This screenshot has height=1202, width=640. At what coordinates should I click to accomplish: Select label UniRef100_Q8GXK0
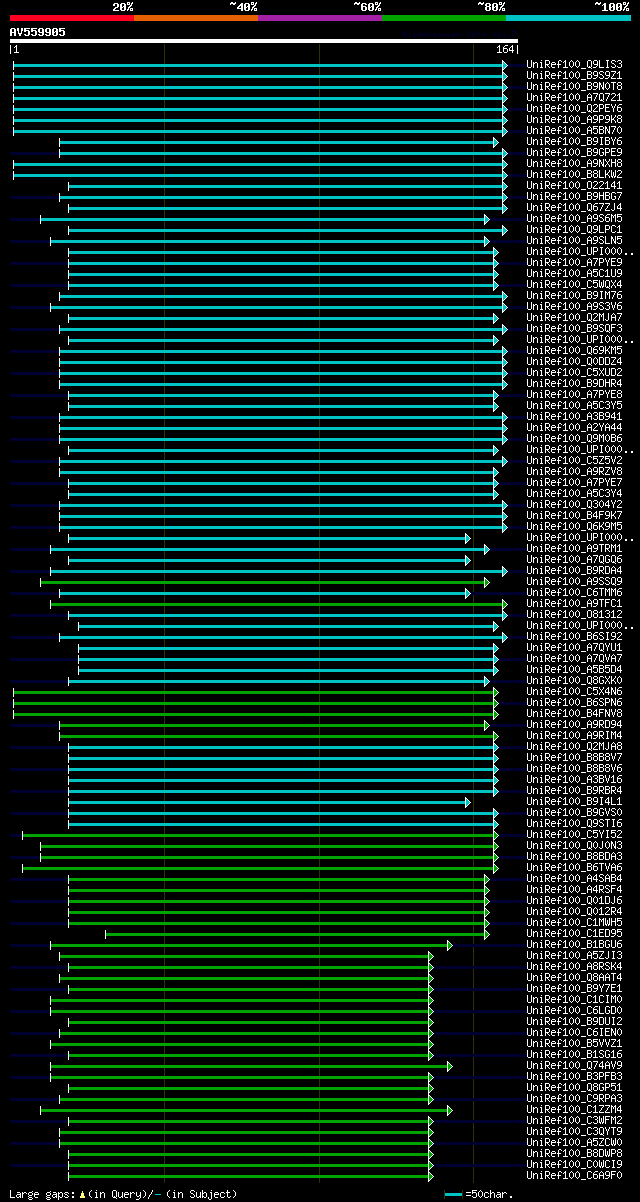click(575, 681)
